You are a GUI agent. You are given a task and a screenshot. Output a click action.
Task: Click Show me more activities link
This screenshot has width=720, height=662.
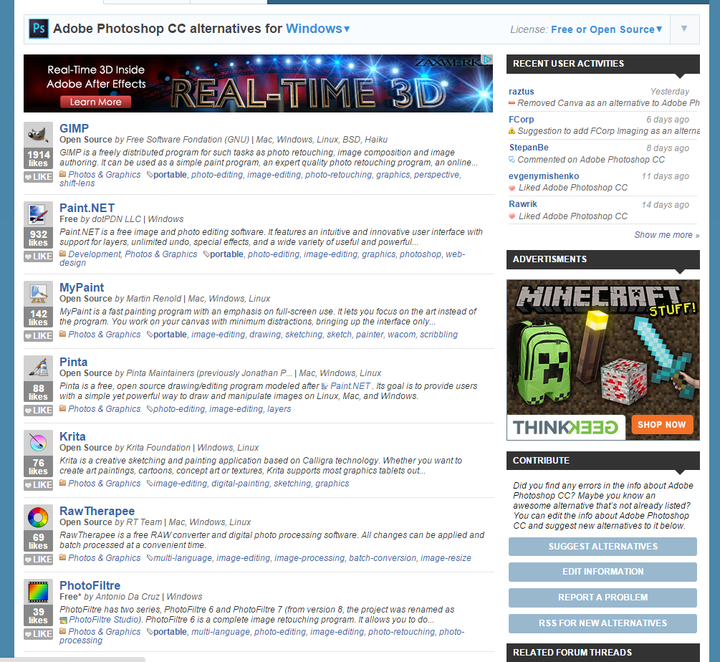pyautogui.click(x=667, y=235)
